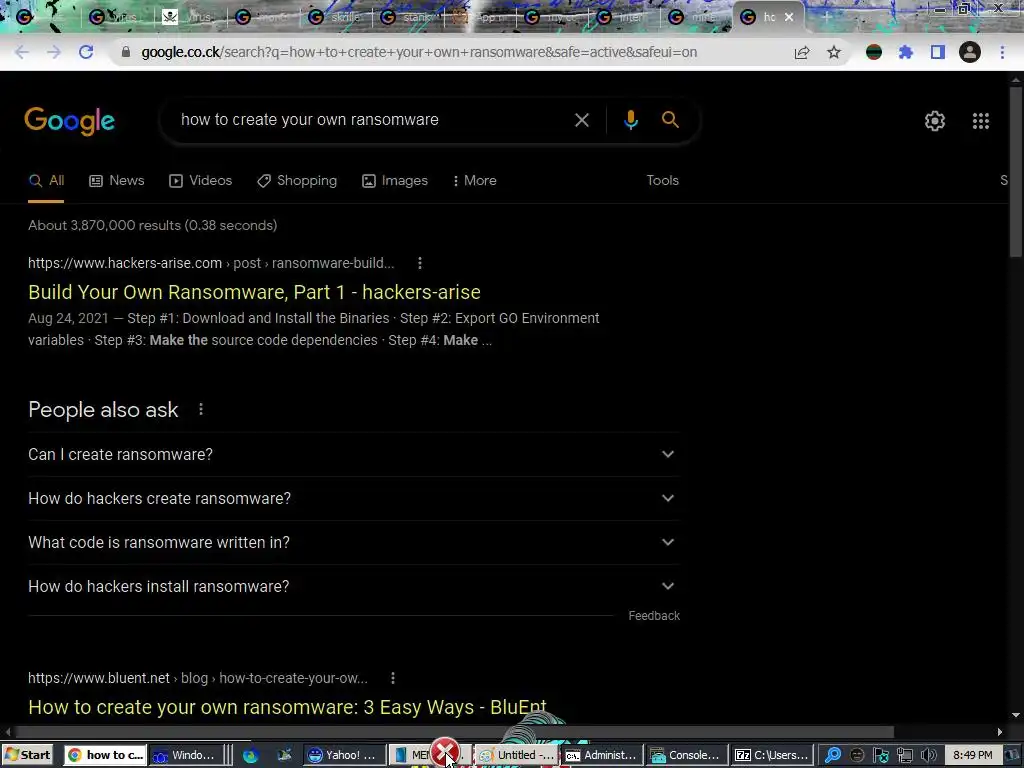Open Chrome's three-dot menu
The image size is (1024, 768).
(x=1002, y=52)
